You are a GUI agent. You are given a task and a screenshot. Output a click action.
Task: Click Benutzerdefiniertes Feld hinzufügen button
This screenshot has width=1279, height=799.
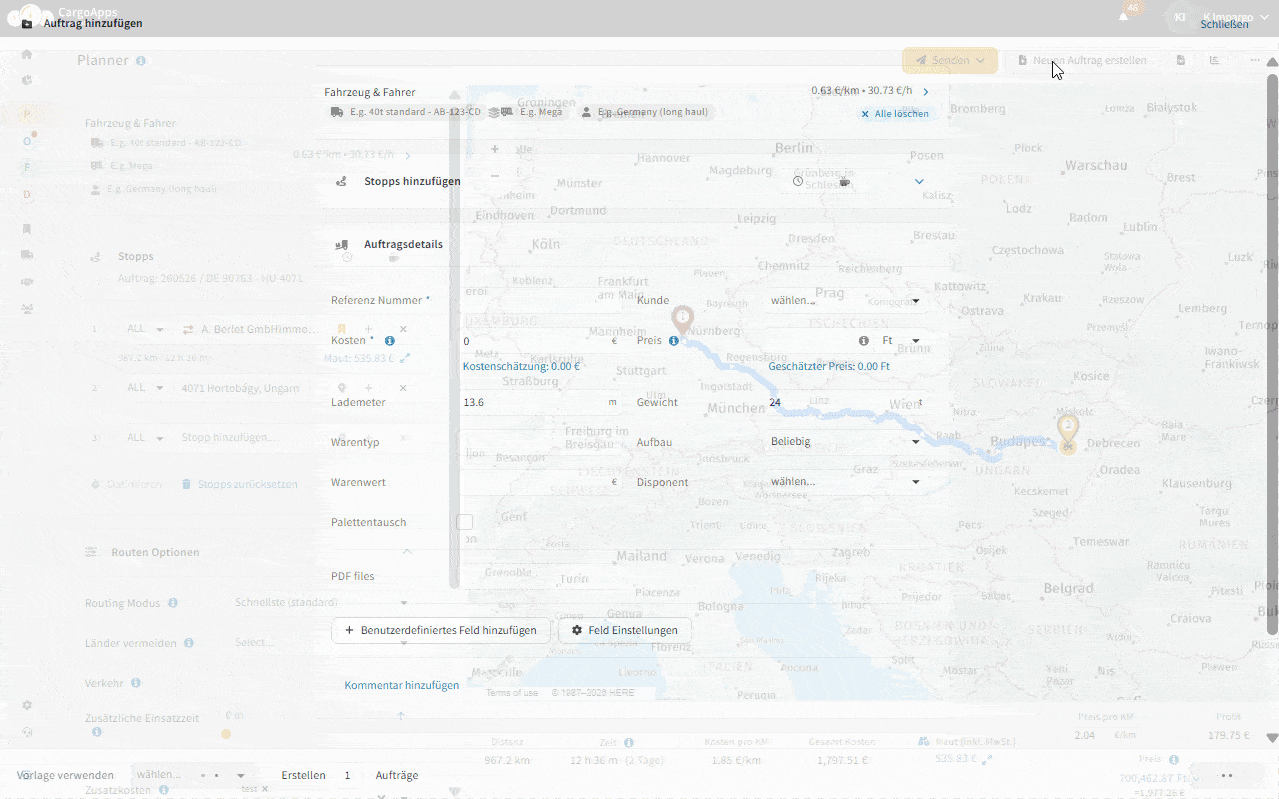tap(441, 630)
